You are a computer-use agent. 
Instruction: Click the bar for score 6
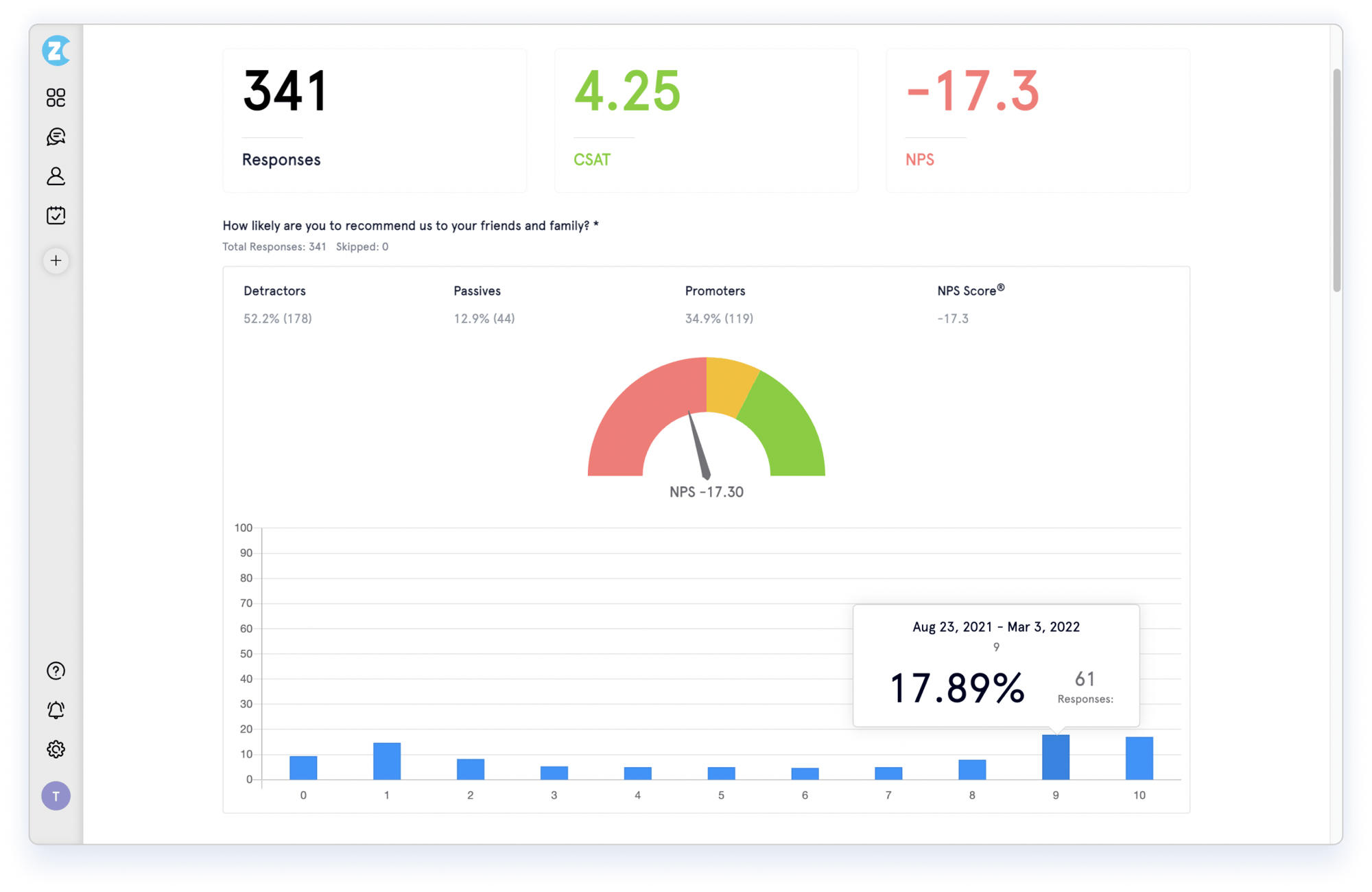(x=805, y=773)
